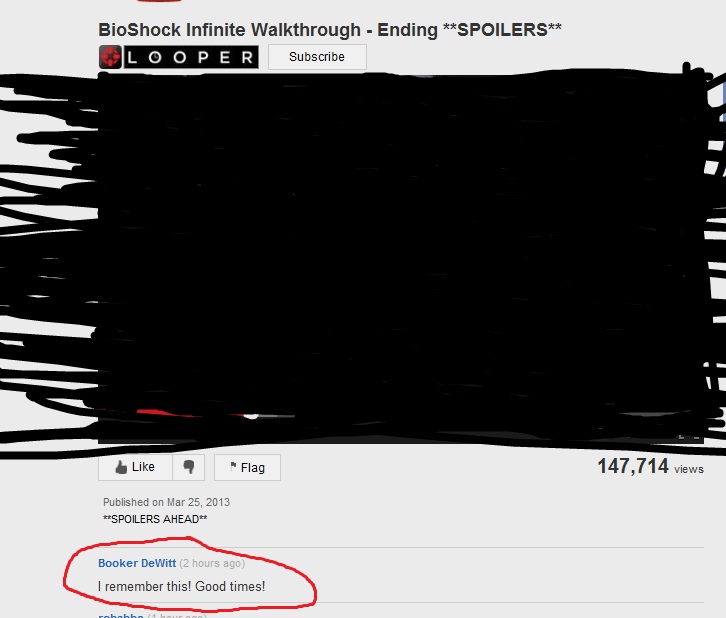Image resolution: width=726 pixels, height=618 pixels.
Task: Click the Published on Mar 25, 2013 text
Action: [x=166, y=502]
